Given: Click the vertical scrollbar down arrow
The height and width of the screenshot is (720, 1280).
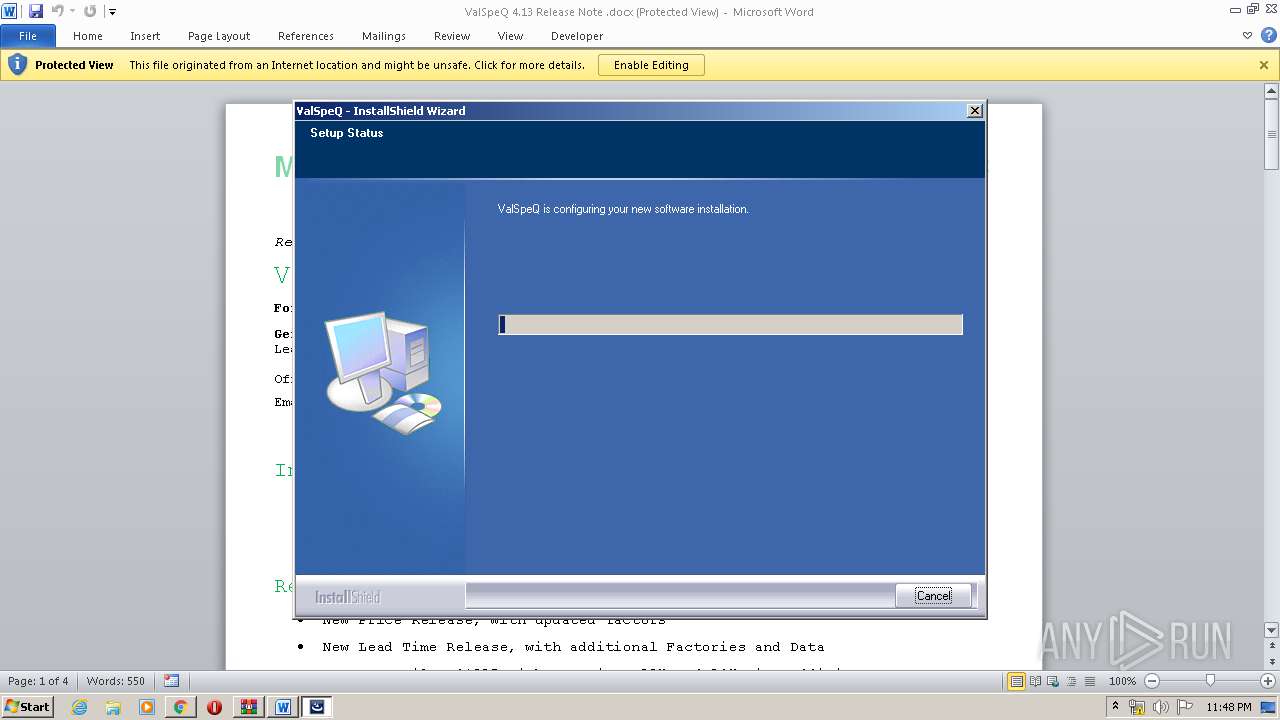Looking at the screenshot, I should 1272,630.
